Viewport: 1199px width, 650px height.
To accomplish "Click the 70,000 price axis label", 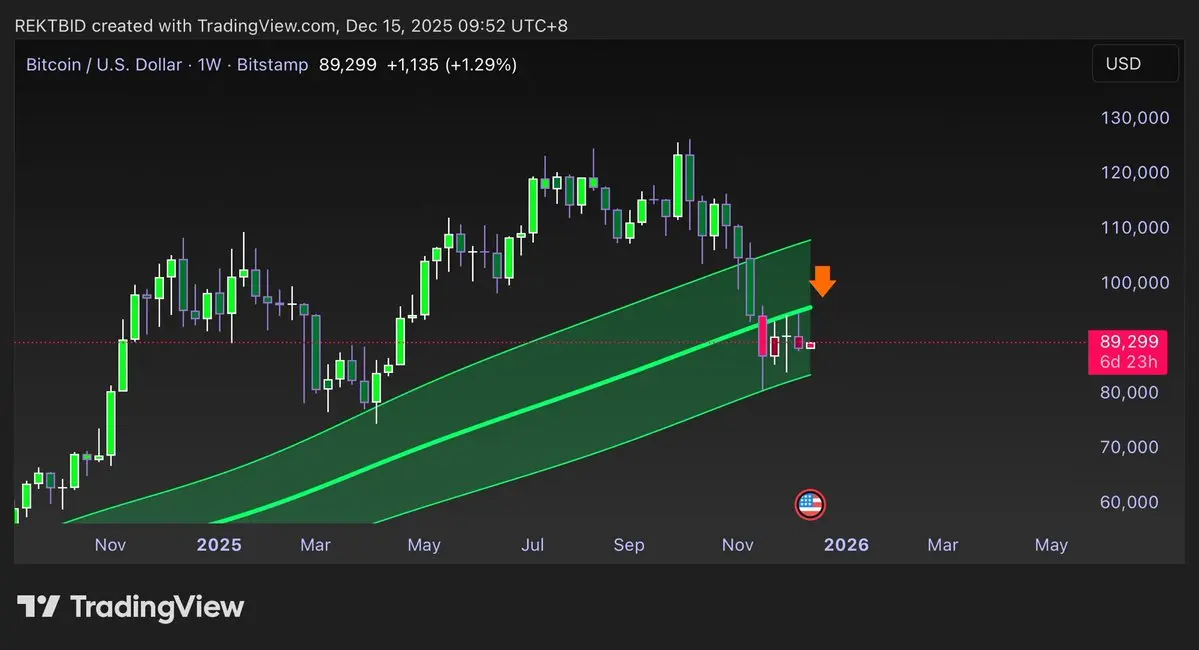I will (x=1129, y=447).
